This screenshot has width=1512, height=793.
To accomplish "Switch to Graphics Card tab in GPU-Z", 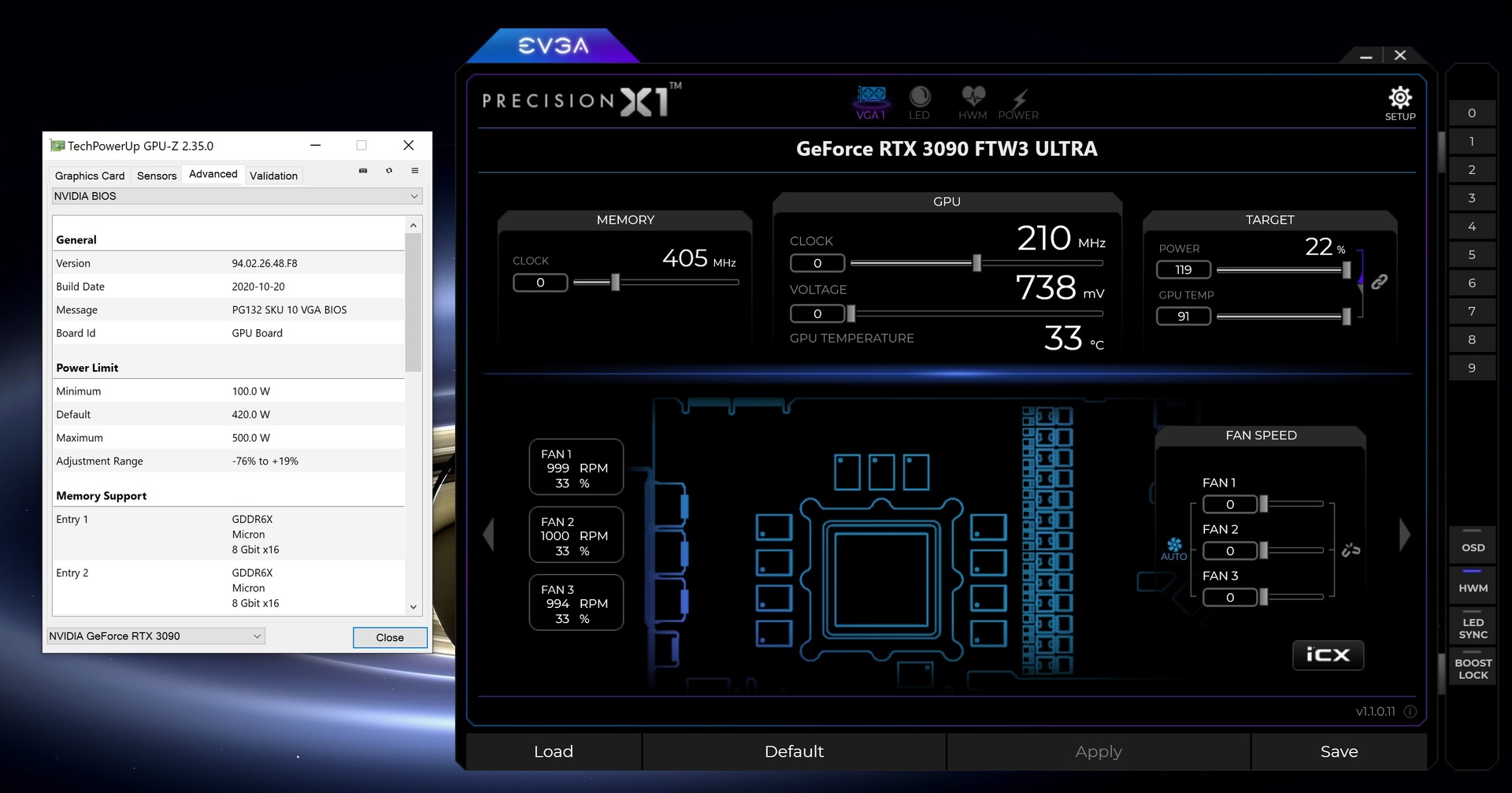I will tap(90, 176).
